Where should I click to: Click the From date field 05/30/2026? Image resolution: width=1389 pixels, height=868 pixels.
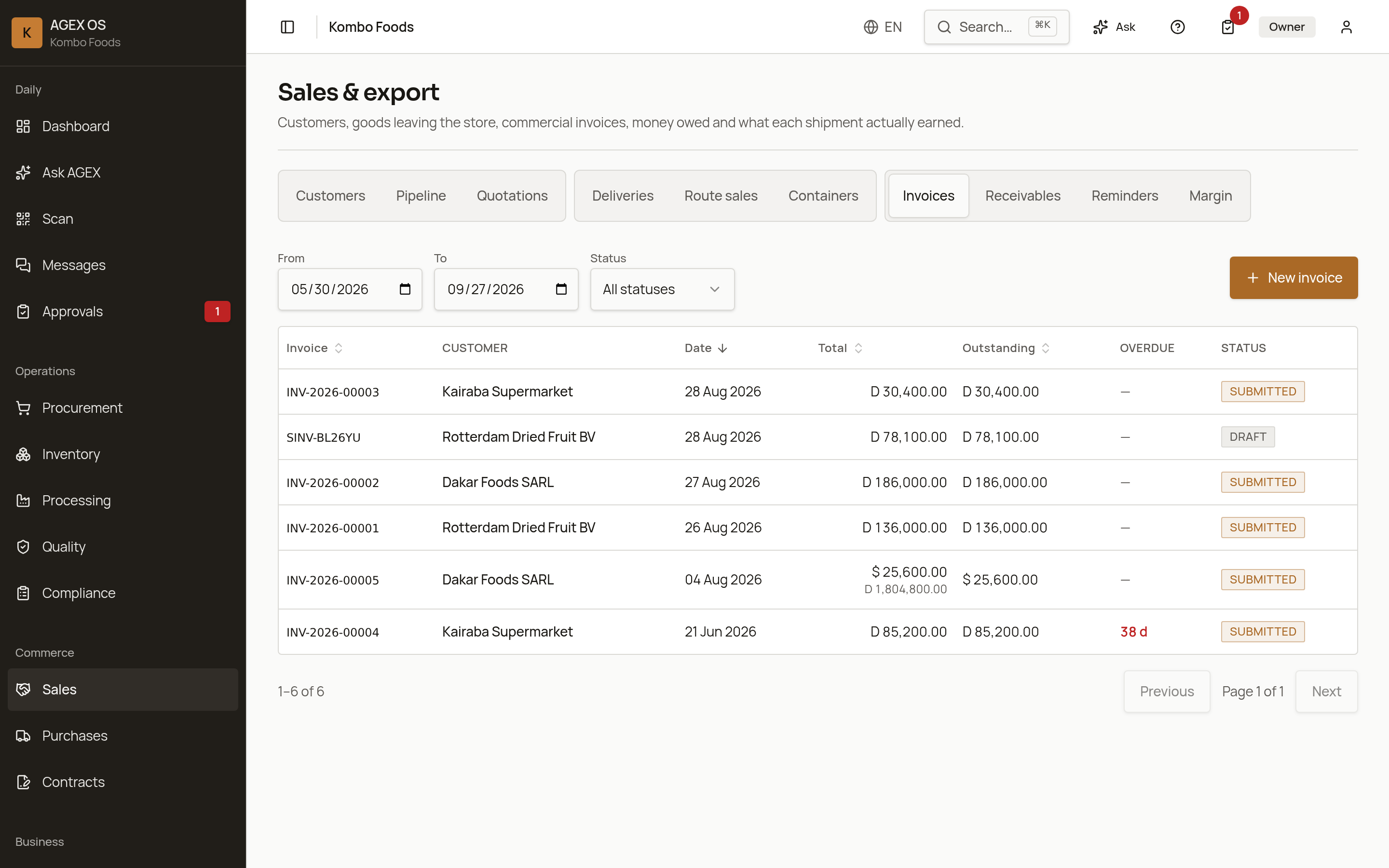coord(350,289)
